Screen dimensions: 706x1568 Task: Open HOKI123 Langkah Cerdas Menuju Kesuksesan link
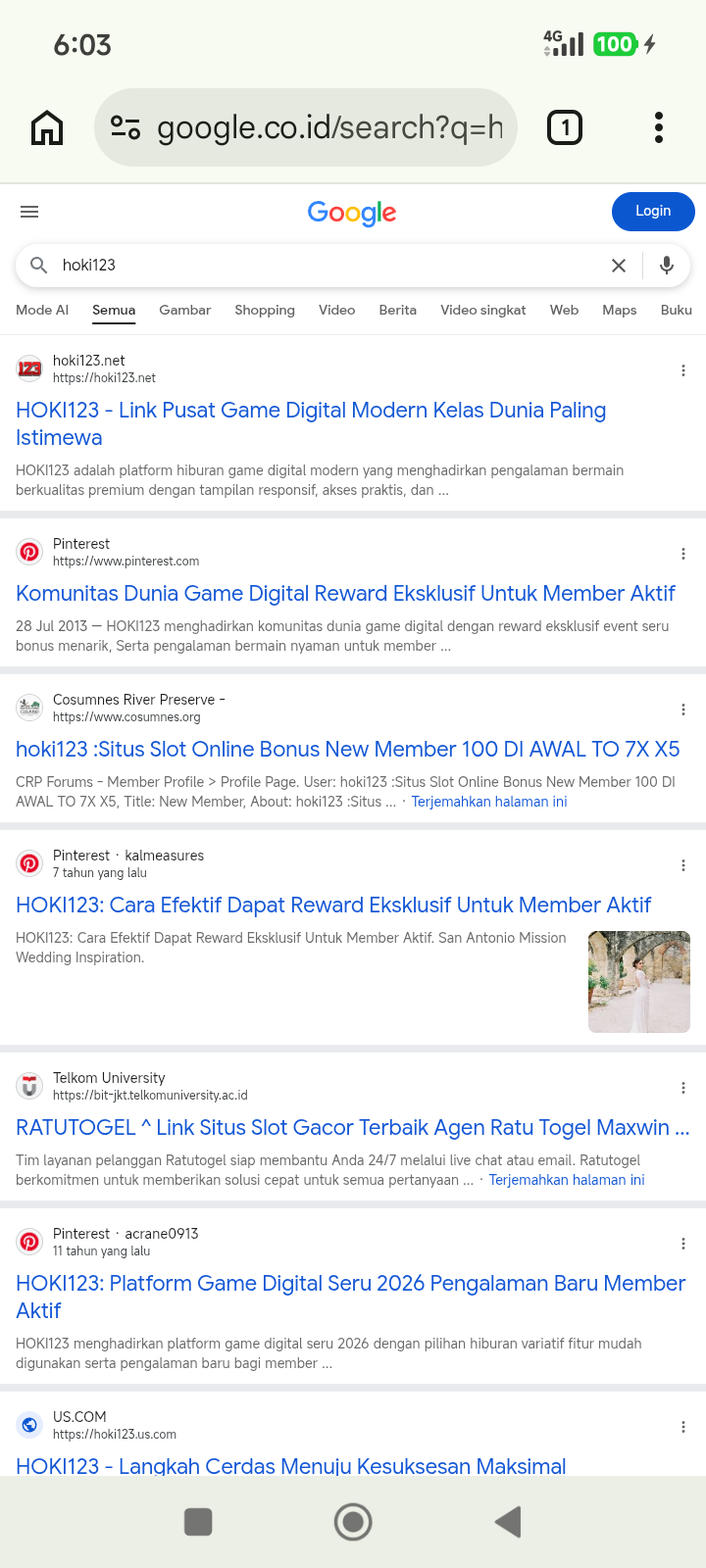click(291, 1466)
